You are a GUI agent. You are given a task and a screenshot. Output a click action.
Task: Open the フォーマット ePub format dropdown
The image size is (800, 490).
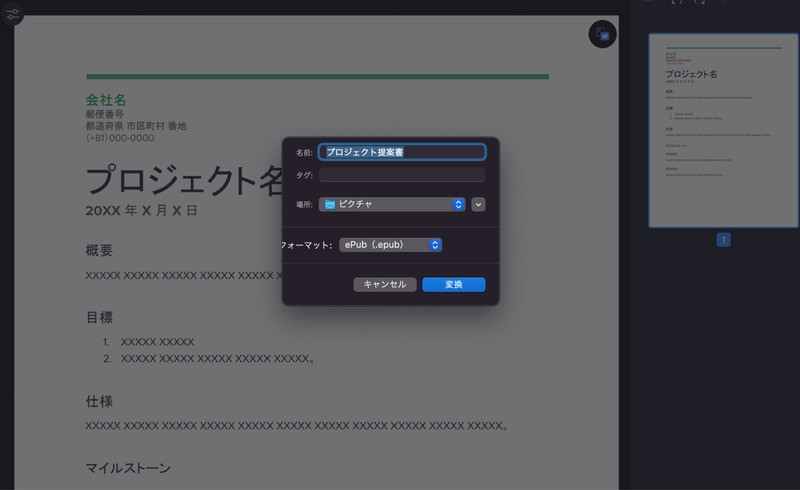point(390,245)
